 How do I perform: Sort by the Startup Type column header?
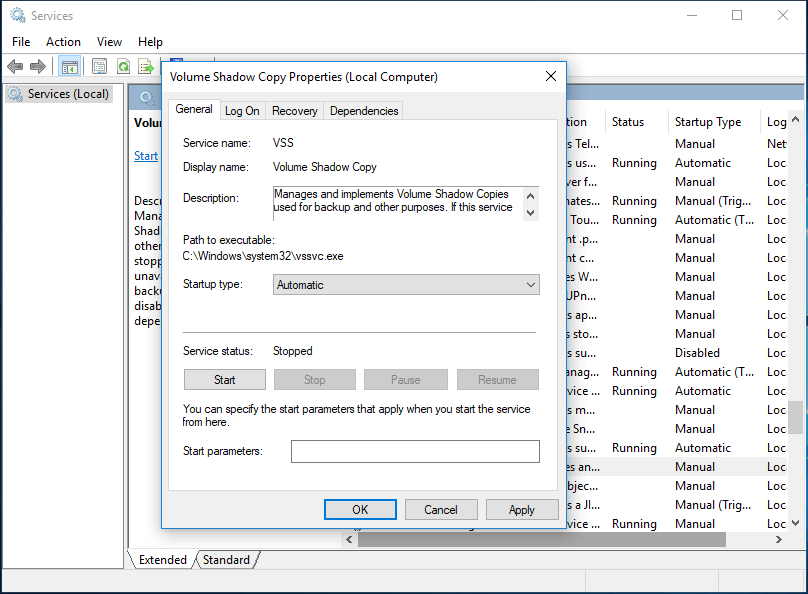pos(714,122)
